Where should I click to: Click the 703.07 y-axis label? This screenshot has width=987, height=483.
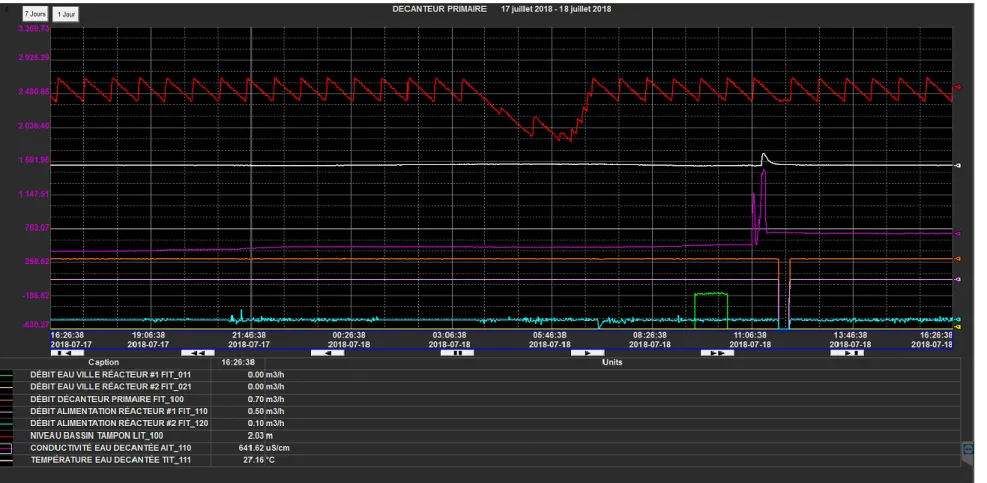click(x=37, y=227)
